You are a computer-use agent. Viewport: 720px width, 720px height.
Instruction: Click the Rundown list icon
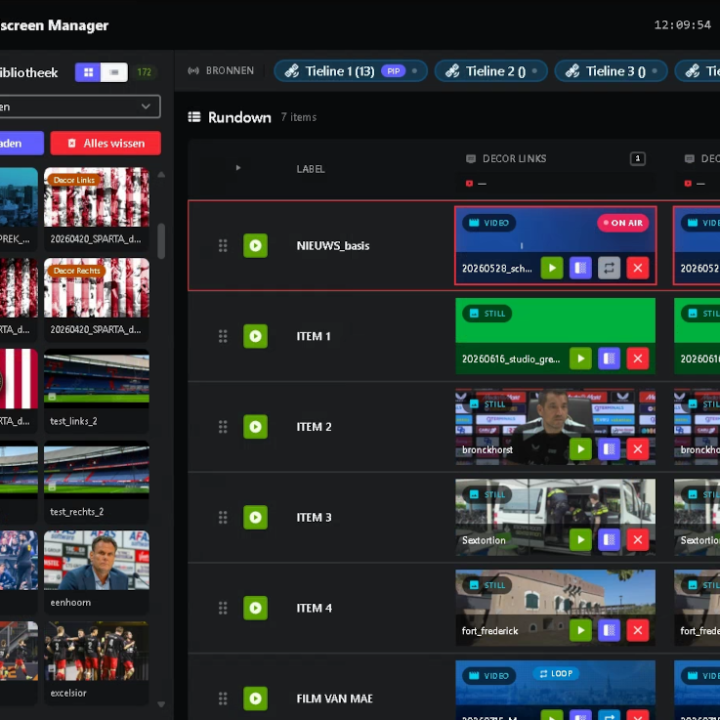click(x=194, y=117)
